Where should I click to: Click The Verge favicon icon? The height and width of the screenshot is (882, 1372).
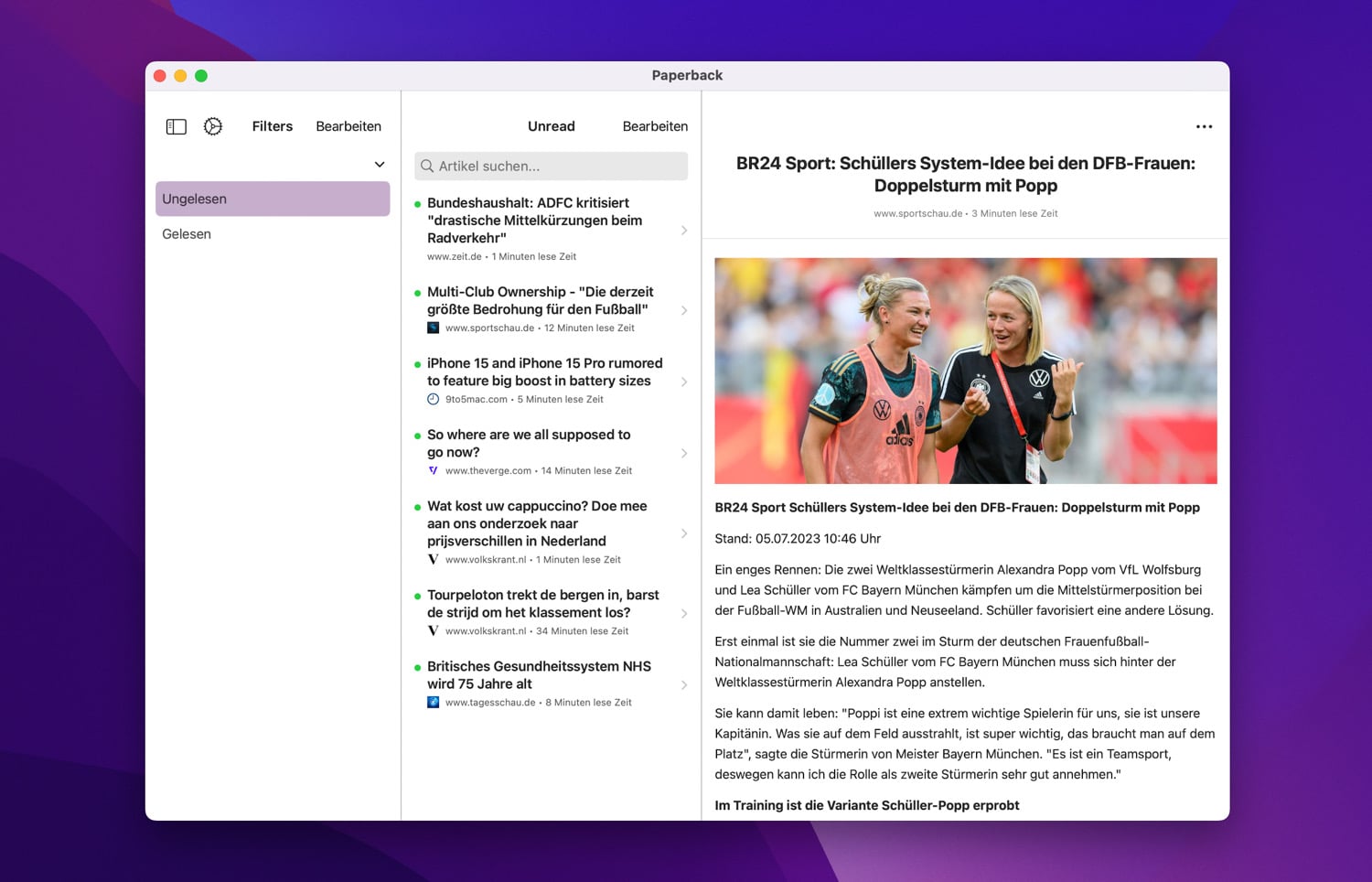coord(434,470)
